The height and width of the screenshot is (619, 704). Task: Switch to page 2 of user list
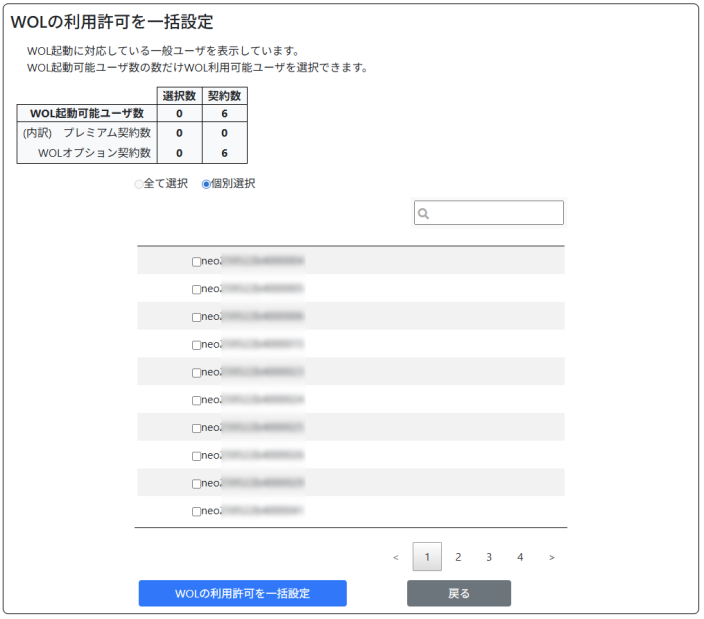[x=458, y=557]
